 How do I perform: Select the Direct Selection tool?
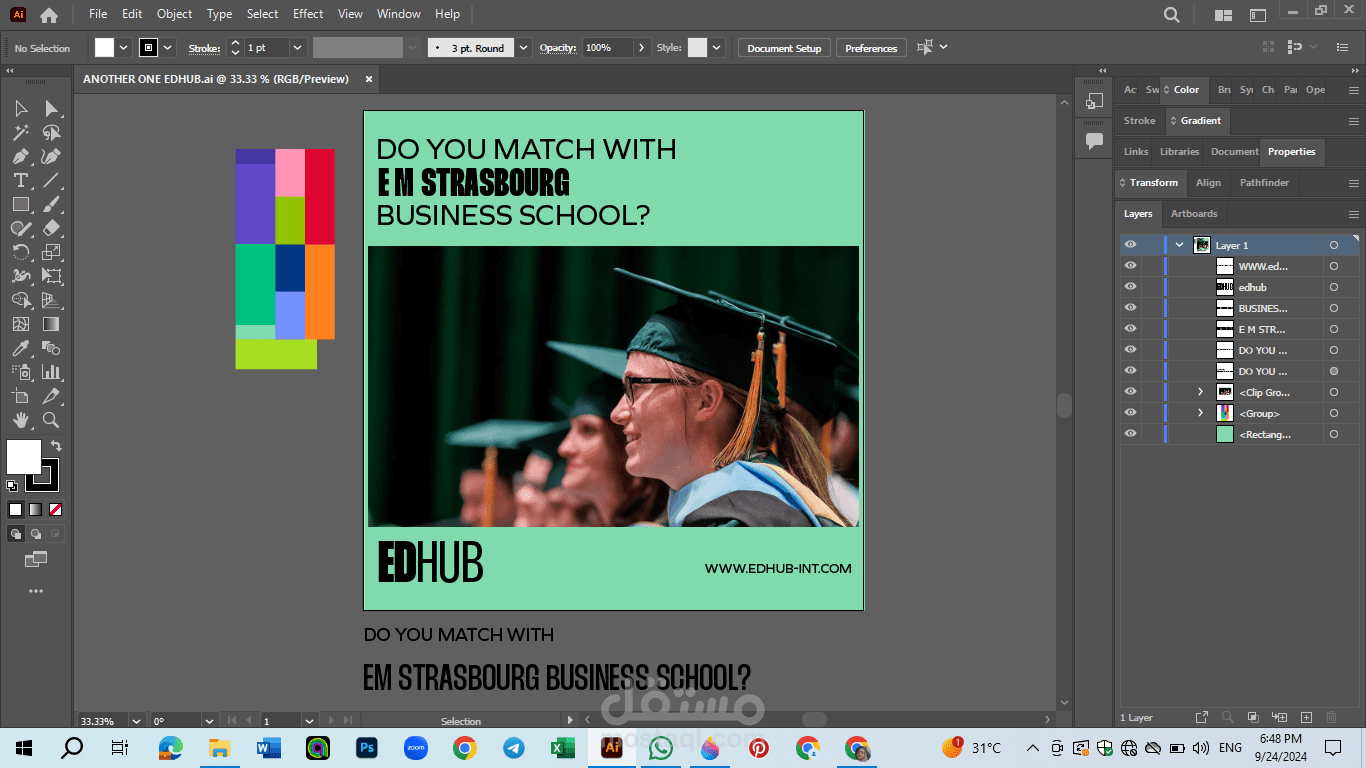(x=51, y=108)
